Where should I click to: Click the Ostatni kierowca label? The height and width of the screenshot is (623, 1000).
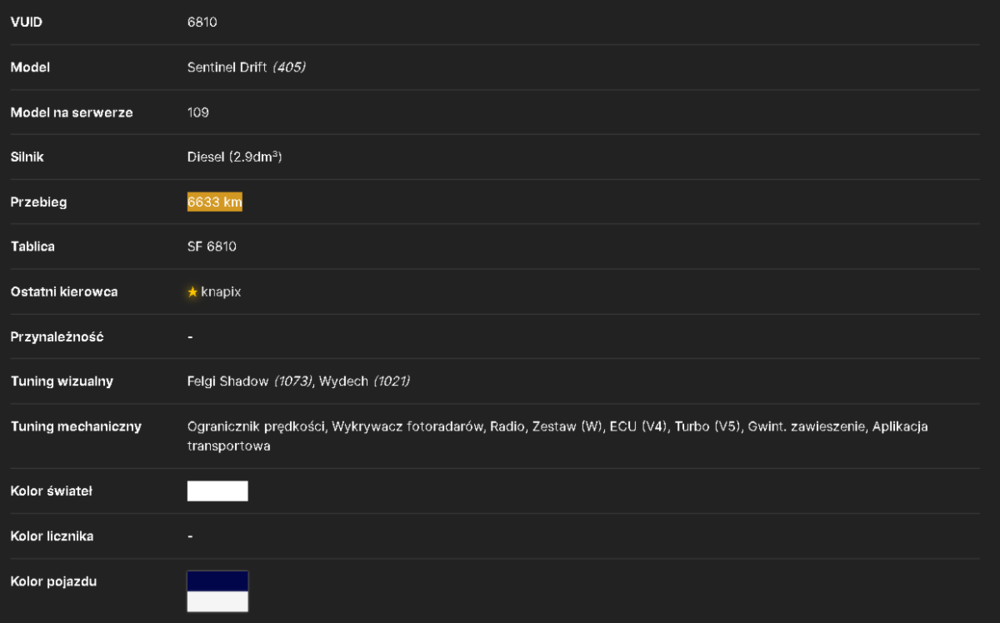(x=64, y=292)
